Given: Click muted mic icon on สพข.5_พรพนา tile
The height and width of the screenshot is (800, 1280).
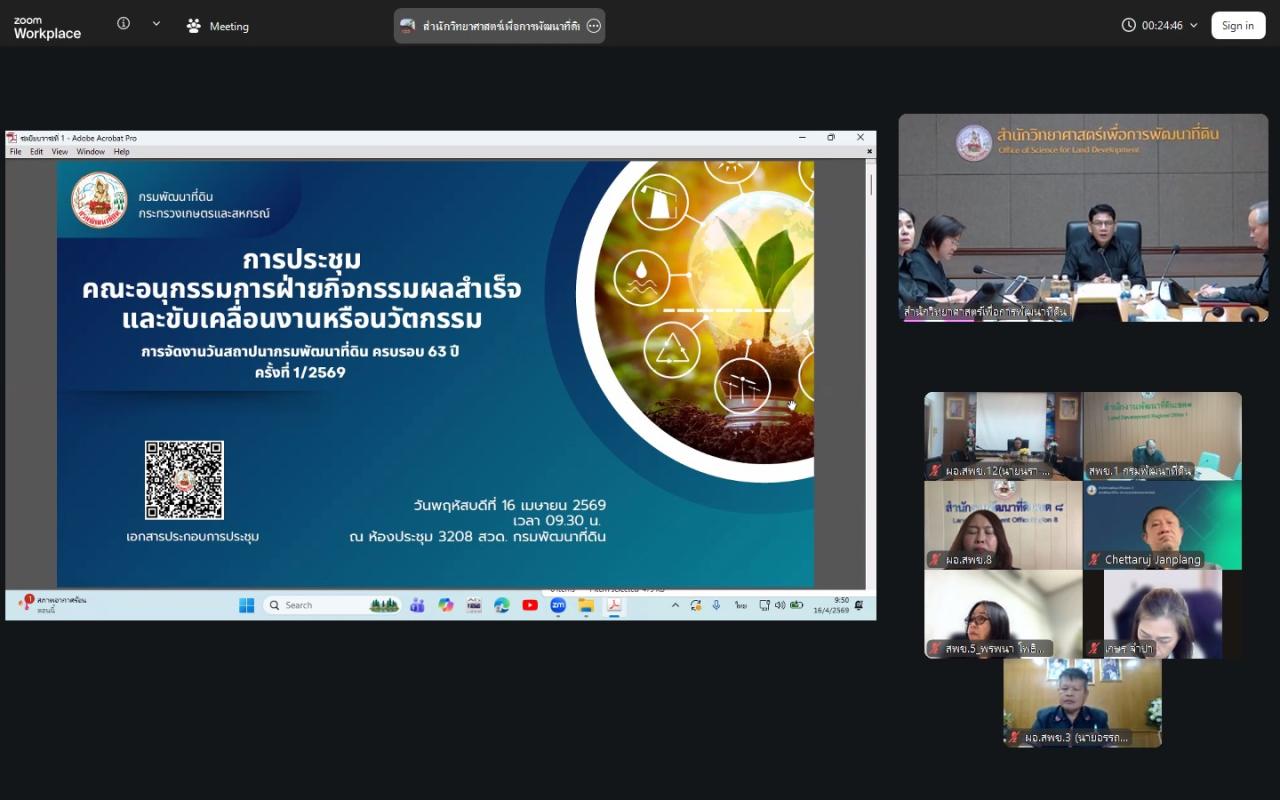Looking at the screenshot, I should pyautogui.click(x=936, y=649).
